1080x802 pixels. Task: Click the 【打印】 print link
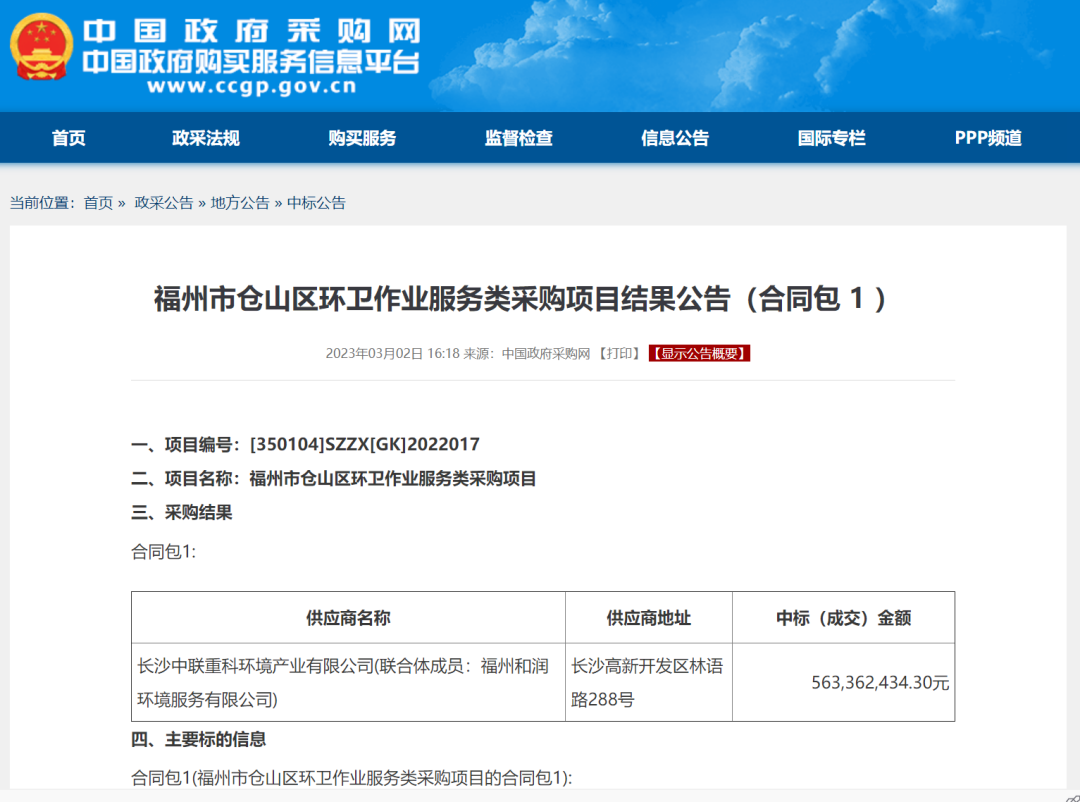coord(620,353)
